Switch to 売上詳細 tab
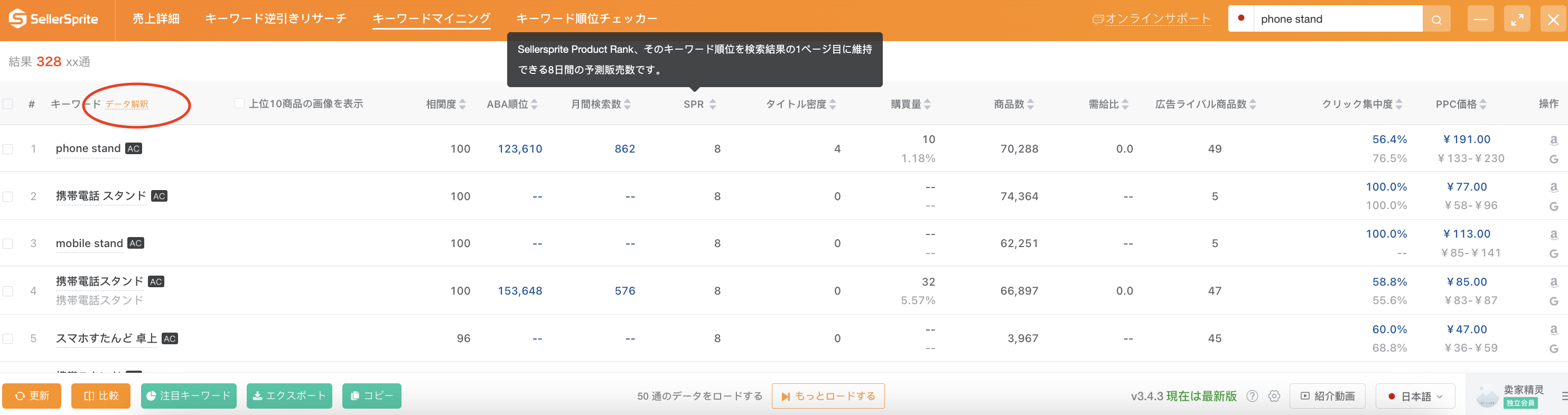1568x415 pixels. point(156,19)
